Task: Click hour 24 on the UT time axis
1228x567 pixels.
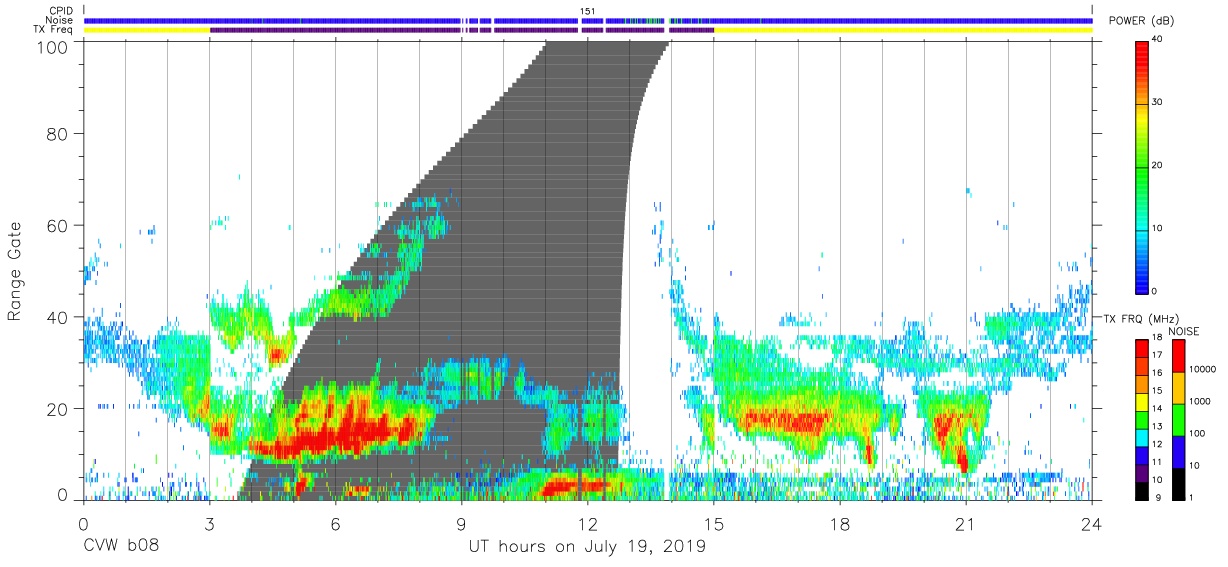Action: point(1092,524)
